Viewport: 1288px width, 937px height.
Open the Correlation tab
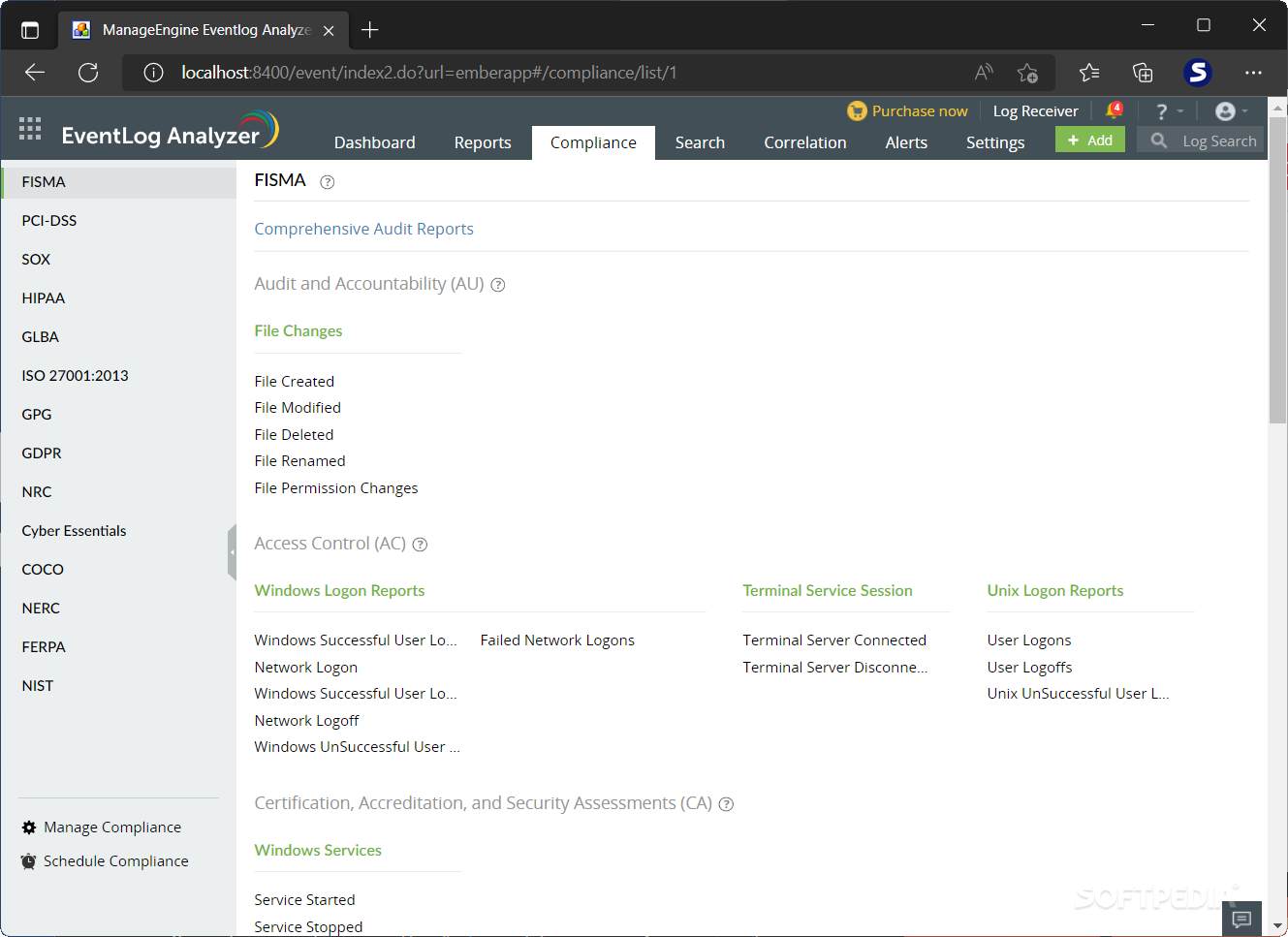pyautogui.click(x=805, y=142)
